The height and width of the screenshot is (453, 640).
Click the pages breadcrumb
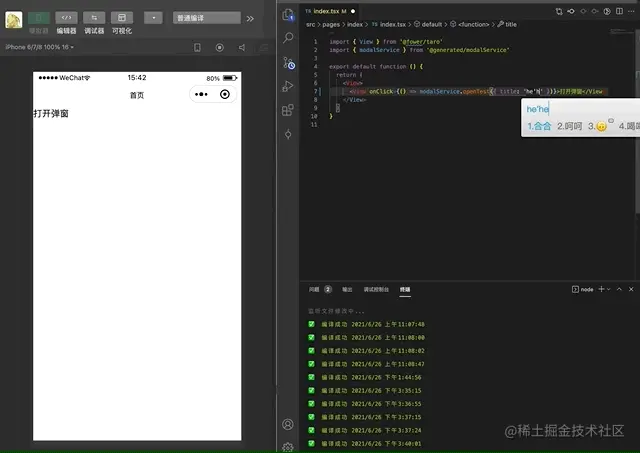click(x=331, y=24)
